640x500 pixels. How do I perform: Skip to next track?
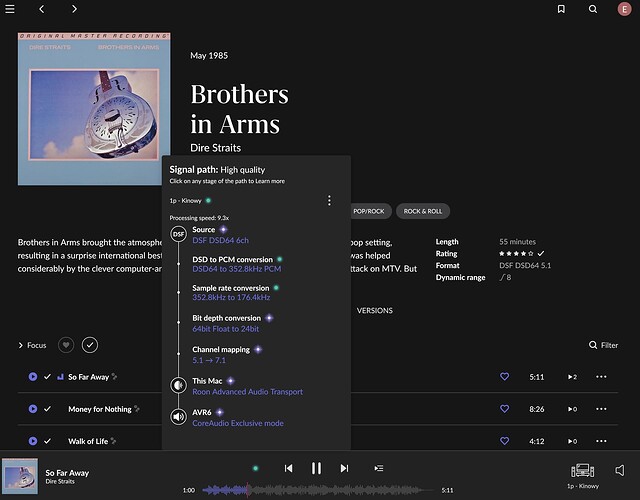click(344, 468)
